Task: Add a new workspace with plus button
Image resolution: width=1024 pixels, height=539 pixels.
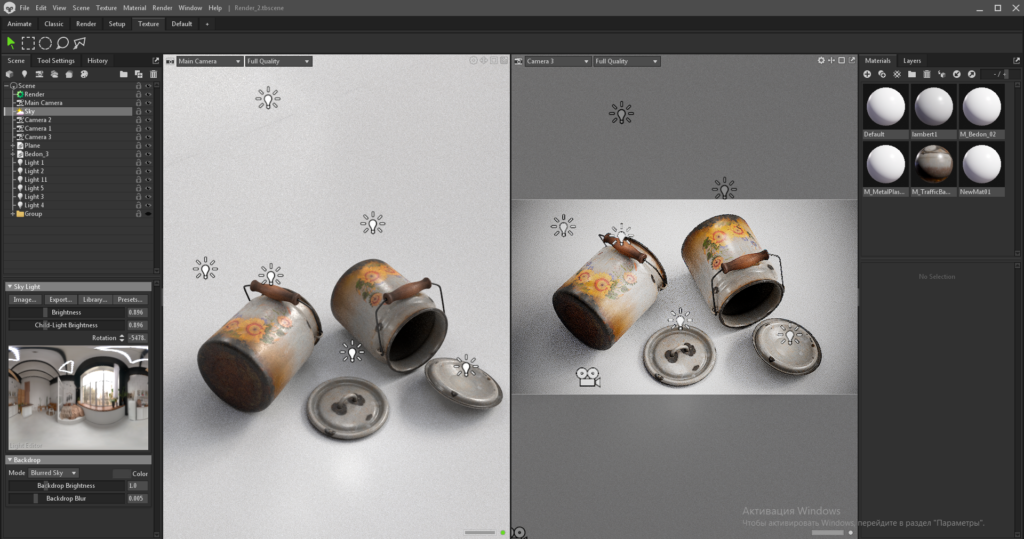Action: pyautogui.click(x=207, y=24)
